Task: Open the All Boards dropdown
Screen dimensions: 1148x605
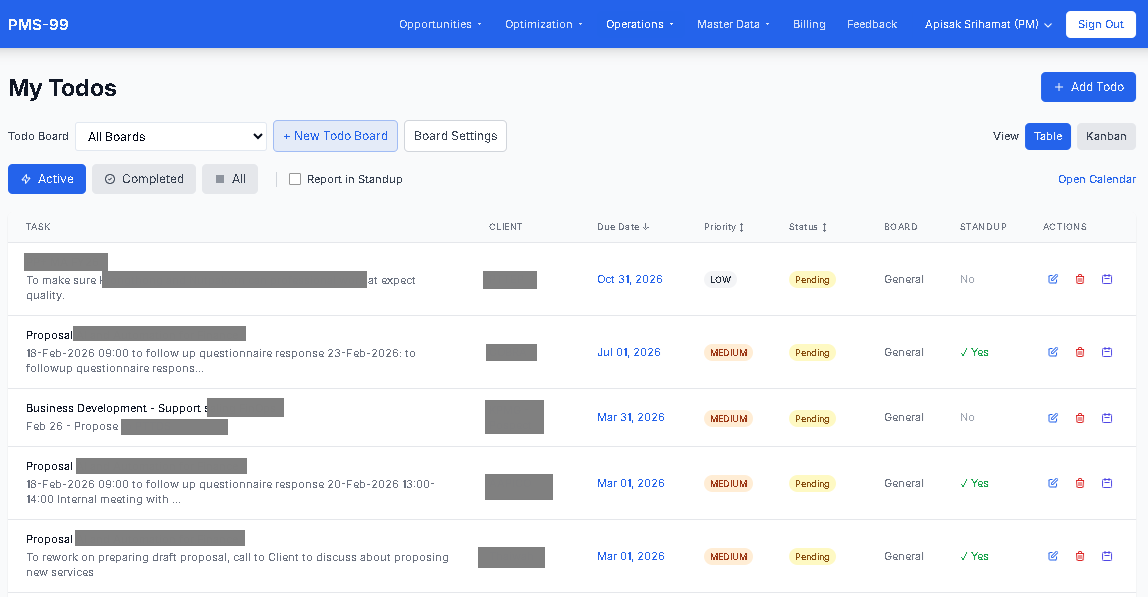Action: coord(171,136)
